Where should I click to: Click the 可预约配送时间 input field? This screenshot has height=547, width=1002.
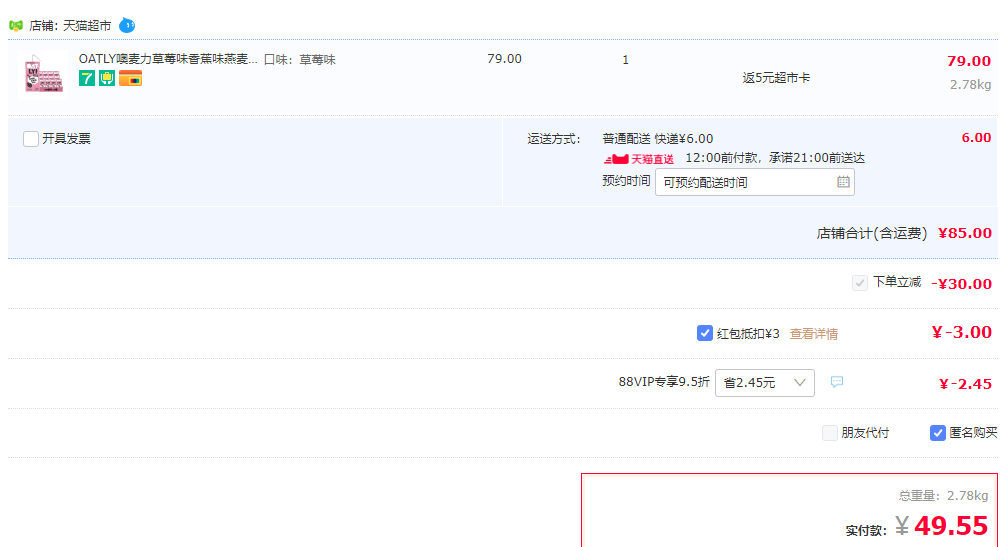[x=755, y=182]
